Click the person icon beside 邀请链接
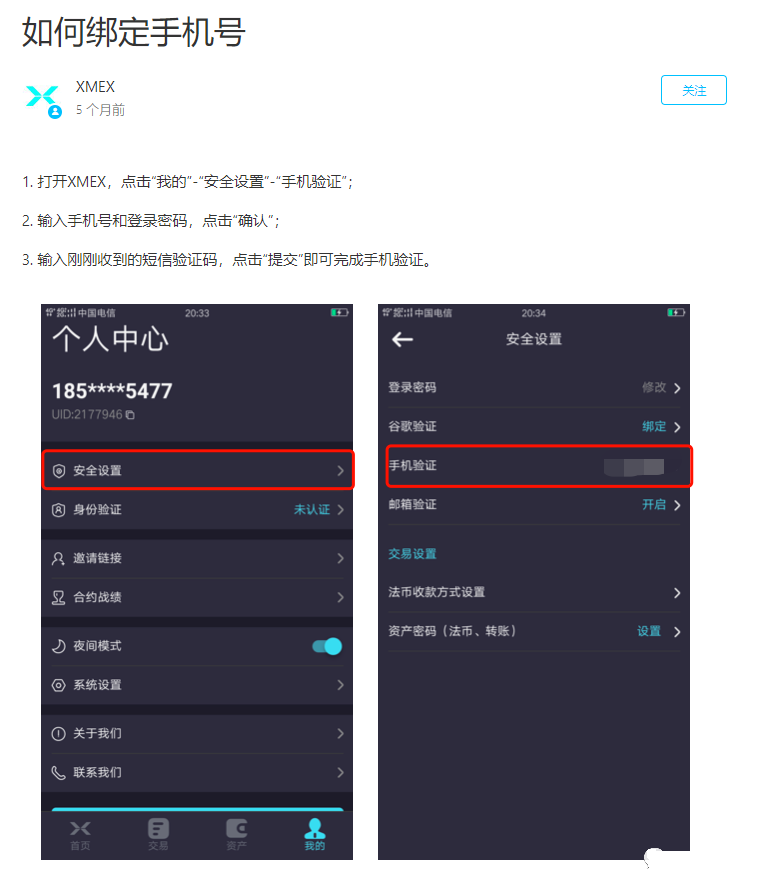Image resolution: width=764 pixels, height=895 pixels. 58,558
